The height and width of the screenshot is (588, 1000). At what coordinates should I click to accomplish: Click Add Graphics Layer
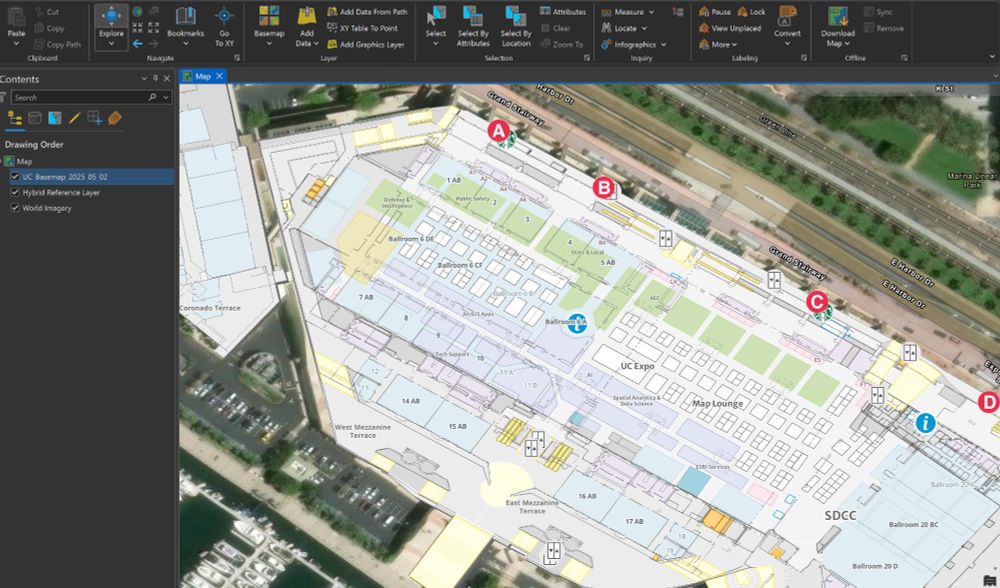coord(365,45)
